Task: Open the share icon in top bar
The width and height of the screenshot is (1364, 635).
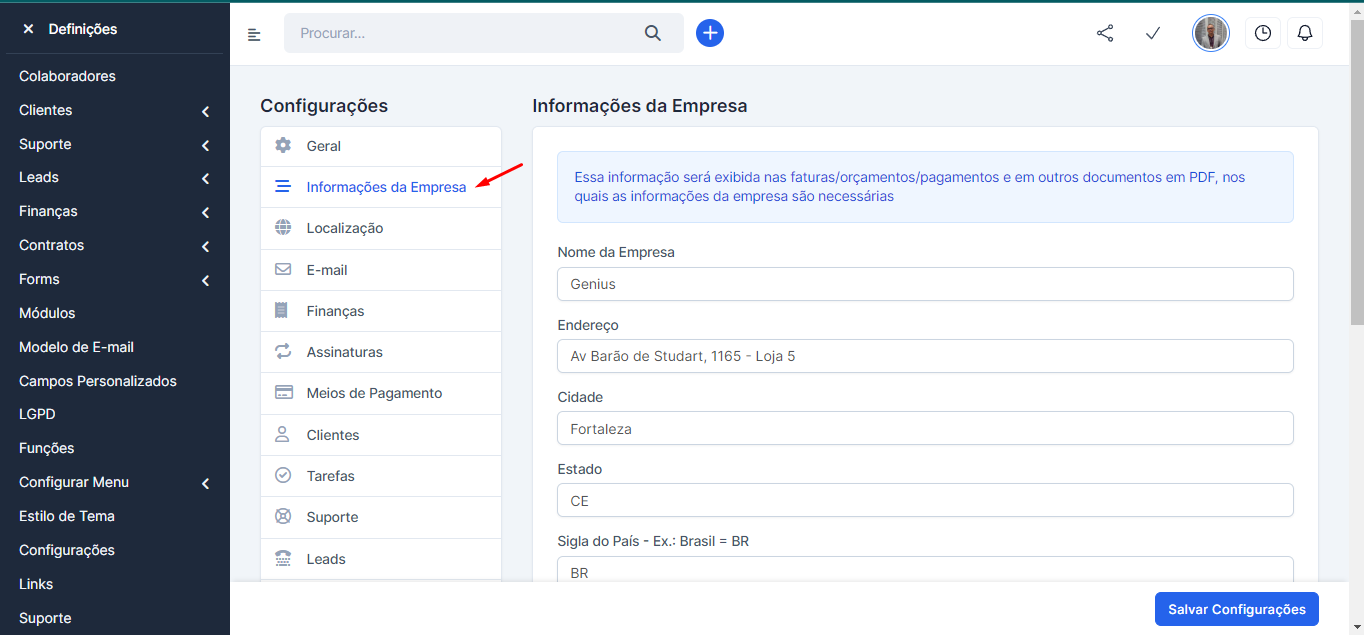Action: click(1105, 33)
